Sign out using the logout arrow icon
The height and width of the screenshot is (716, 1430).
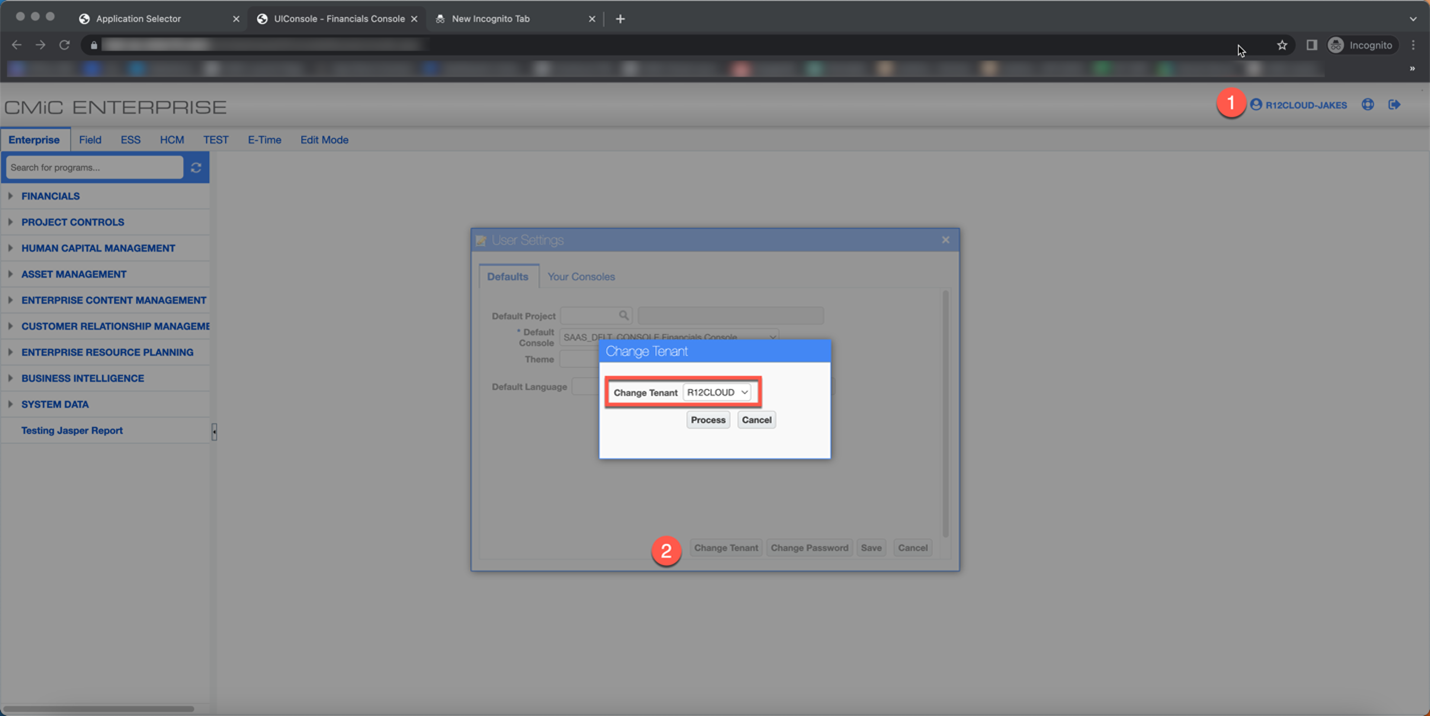pyautogui.click(x=1394, y=104)
